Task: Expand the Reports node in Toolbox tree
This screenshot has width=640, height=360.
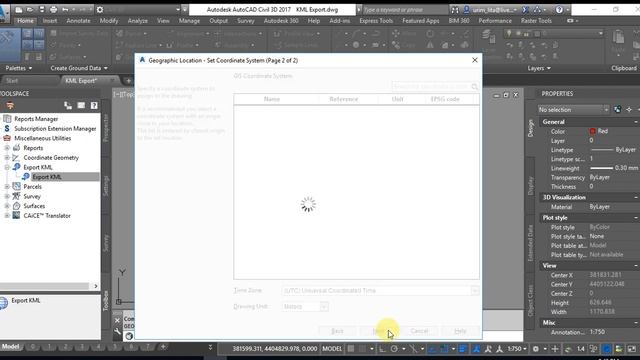Action: [7, 148]
